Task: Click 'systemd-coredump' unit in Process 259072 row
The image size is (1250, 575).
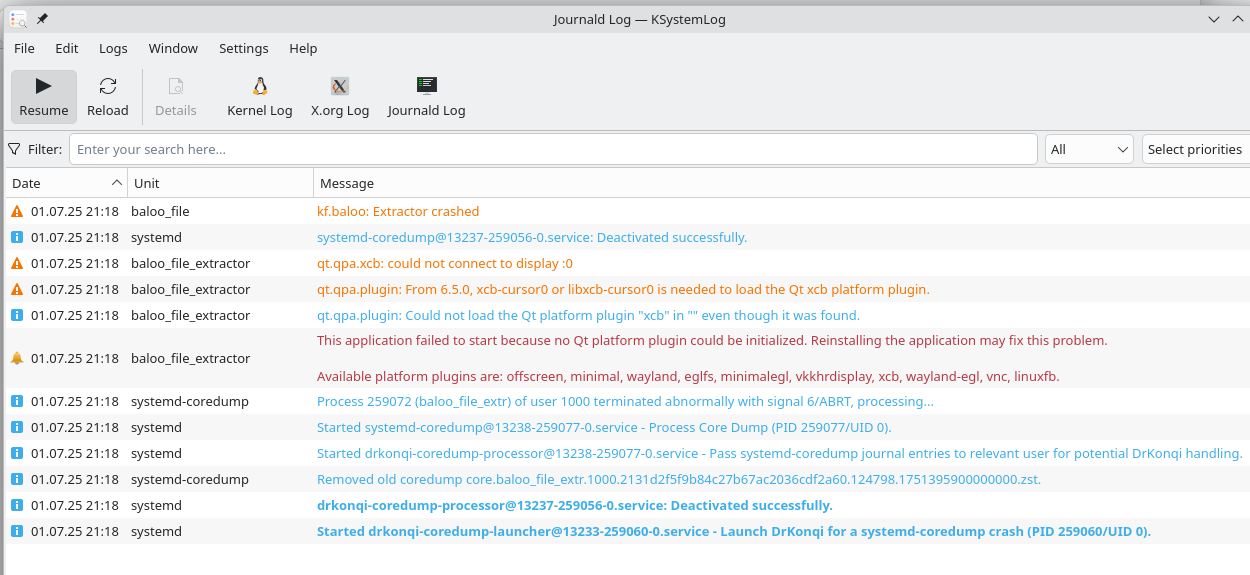Action: [x=190, y=401]
